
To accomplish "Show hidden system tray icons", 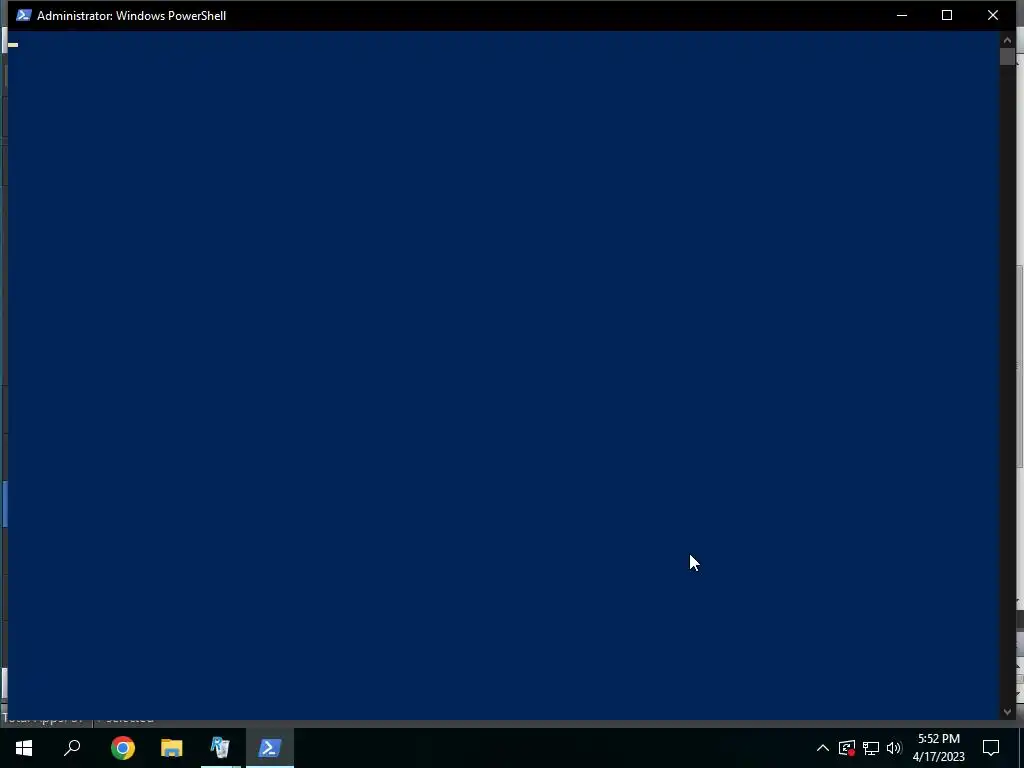I will 823,748.
